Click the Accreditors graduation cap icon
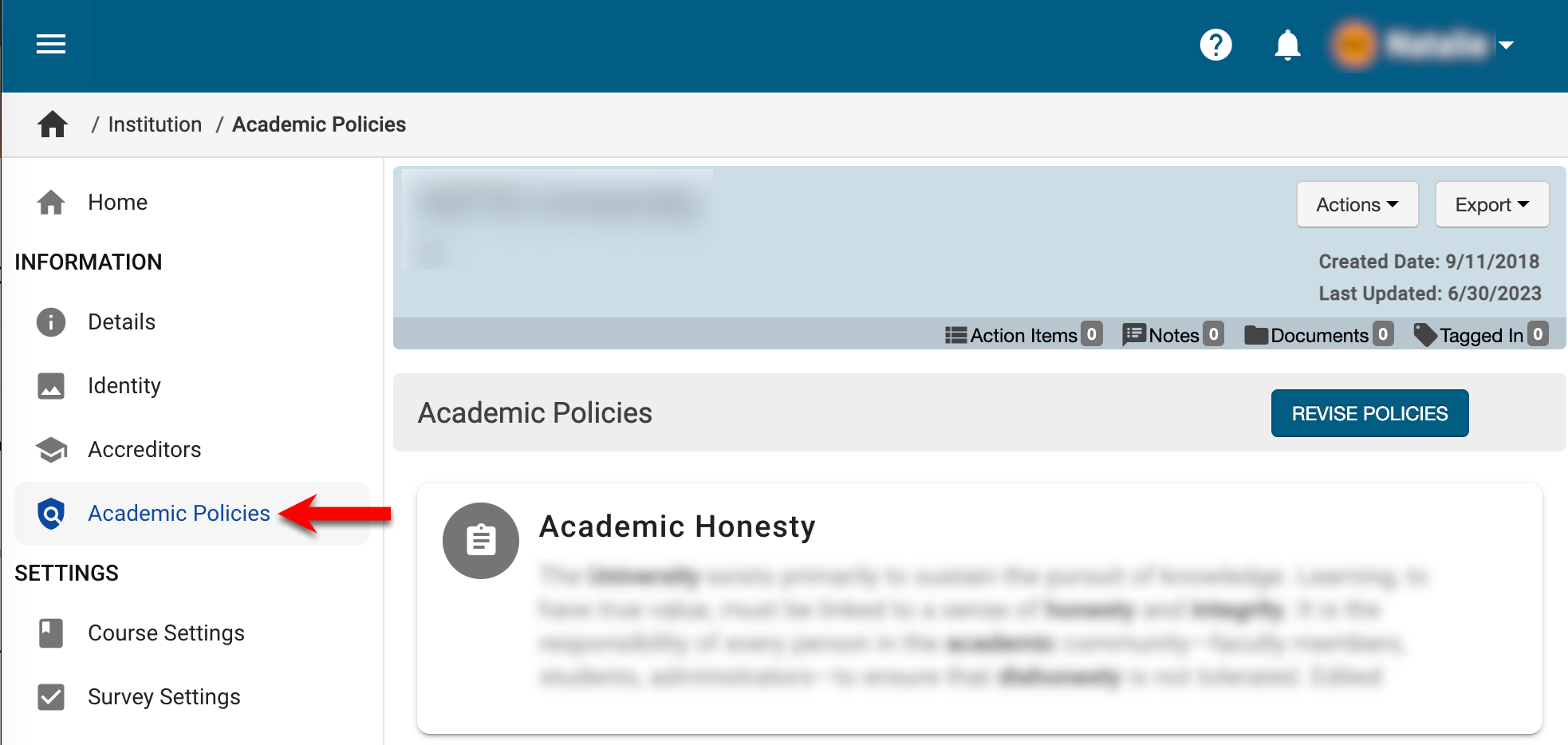Viewport: 1568px width, 745px height. tap(51, 450)
